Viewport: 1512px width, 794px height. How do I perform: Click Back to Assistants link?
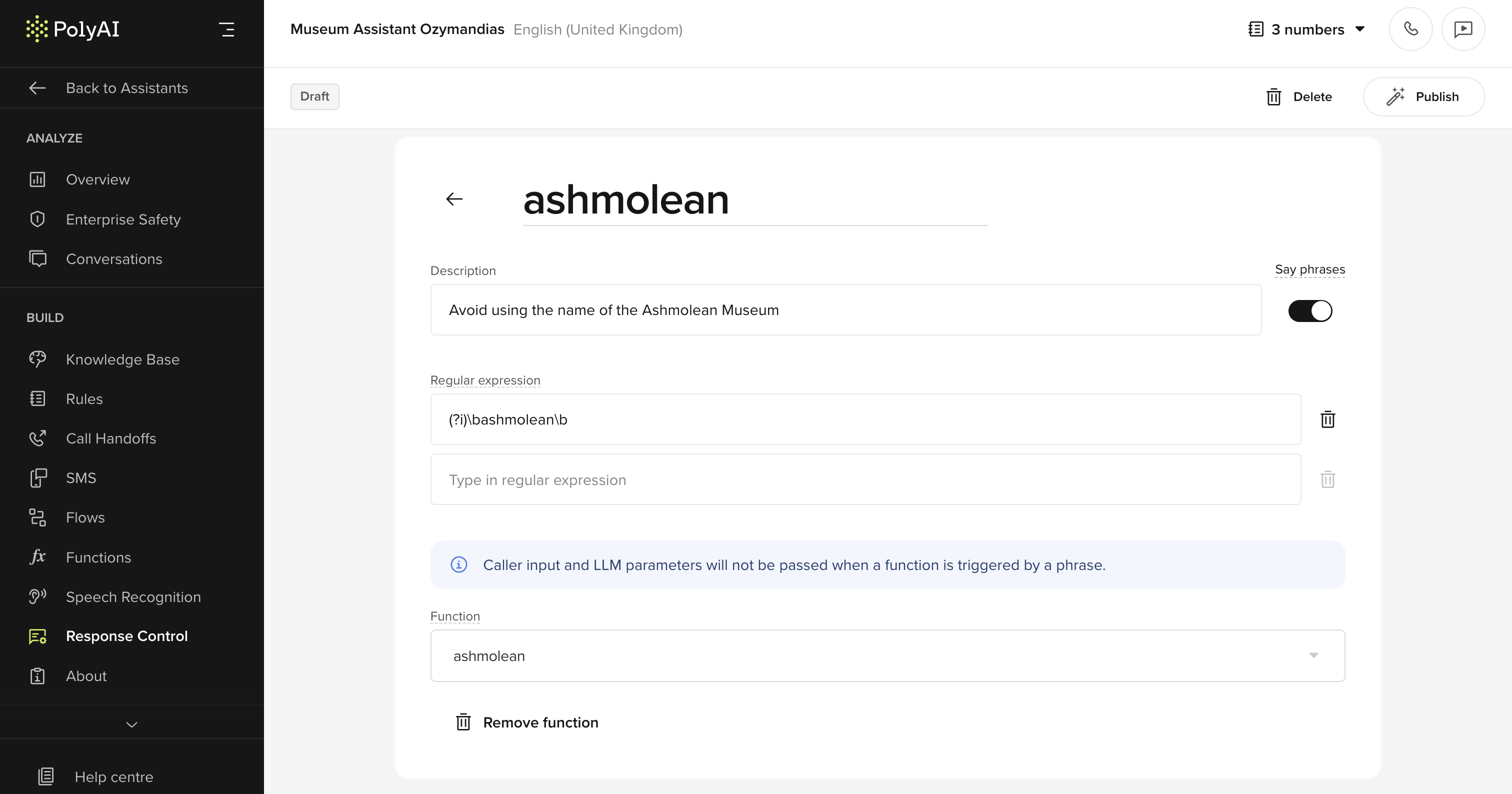pos(127,88)
